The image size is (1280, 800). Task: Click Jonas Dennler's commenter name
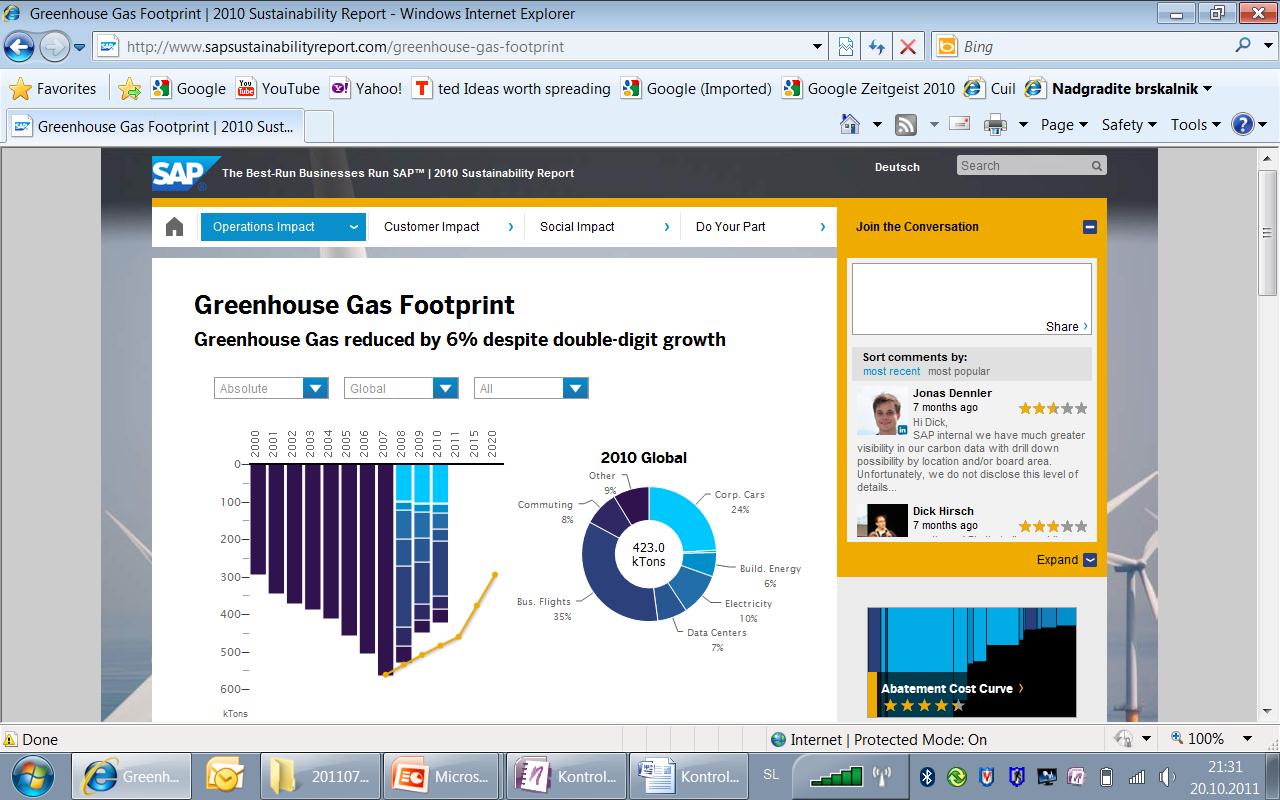coord(952,393)
